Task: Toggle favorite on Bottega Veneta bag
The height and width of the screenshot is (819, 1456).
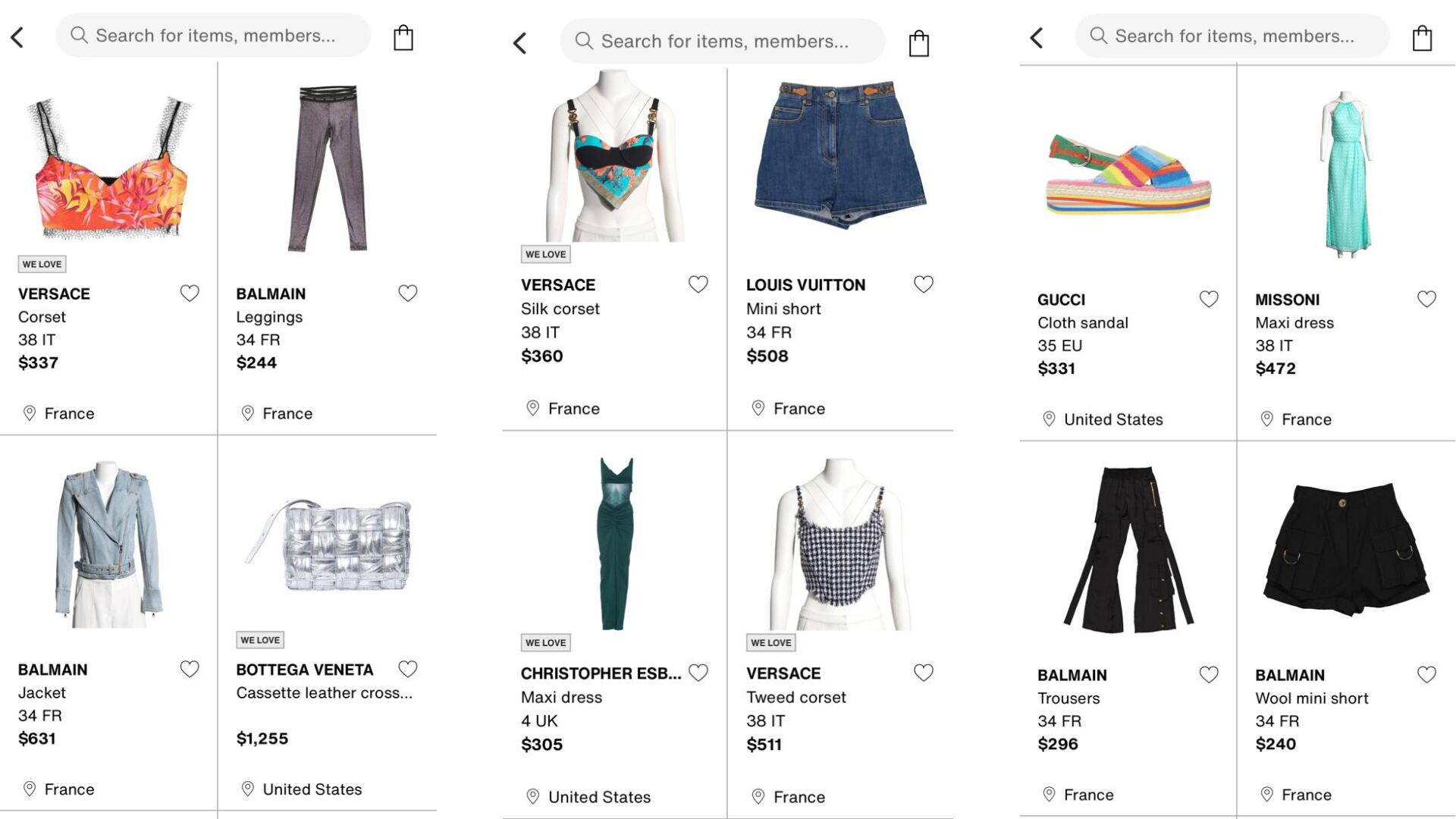Action: tap(408, 669)
